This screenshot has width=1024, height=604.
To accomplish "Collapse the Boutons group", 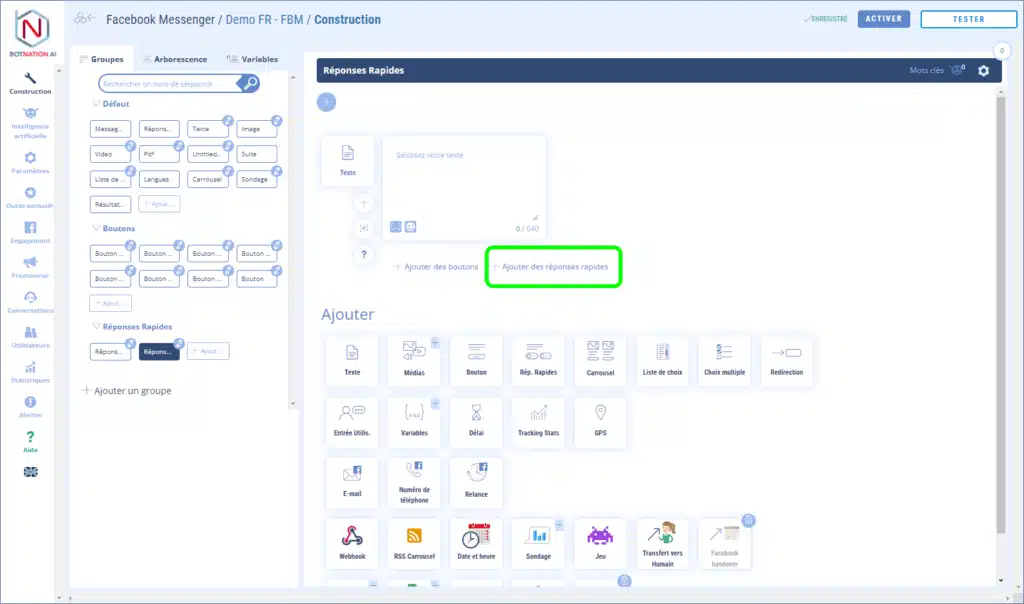I will pos(96,229).
